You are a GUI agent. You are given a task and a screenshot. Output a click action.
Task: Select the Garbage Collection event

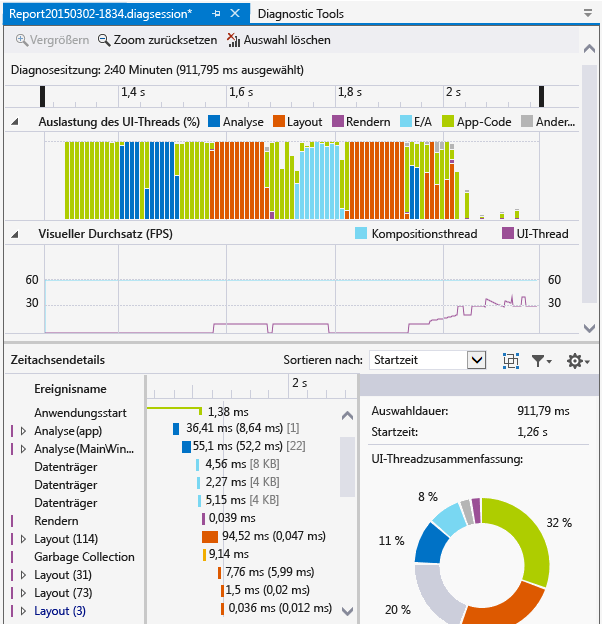click(x=84, y=557)
